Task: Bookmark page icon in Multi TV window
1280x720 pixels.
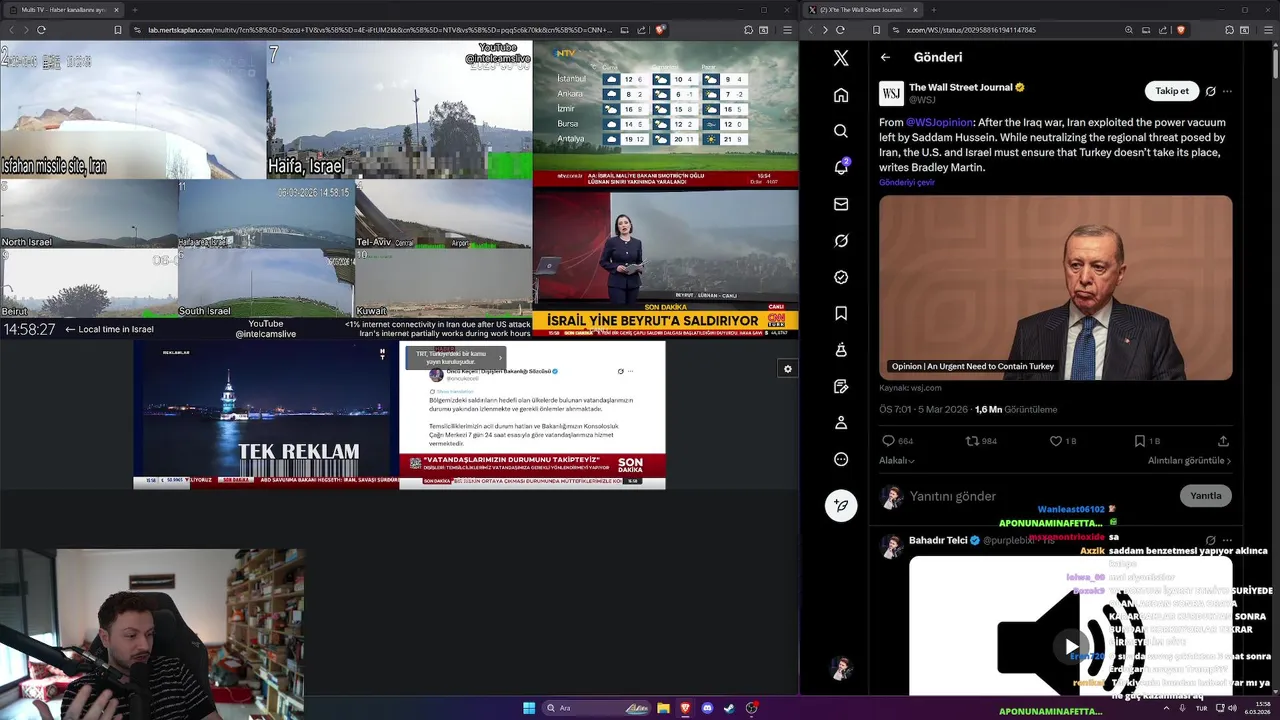Action: point(117,30)
